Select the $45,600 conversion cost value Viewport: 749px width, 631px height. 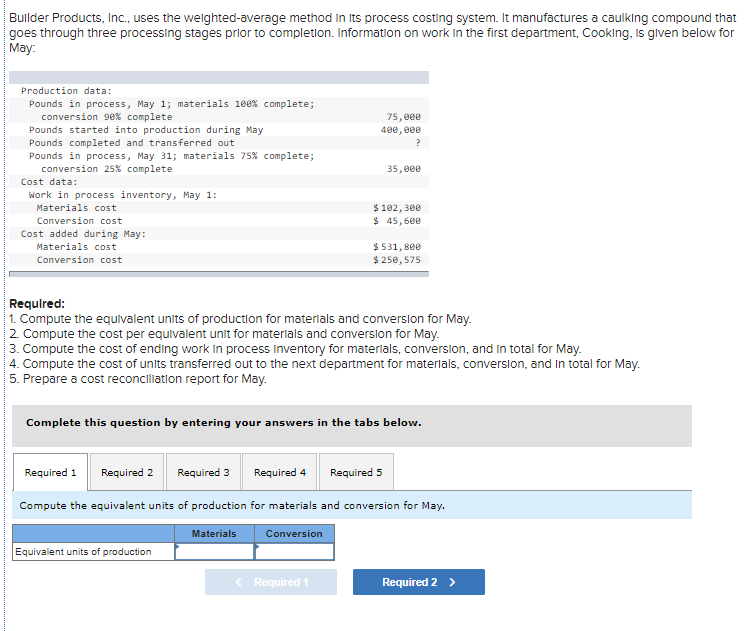pos(397,221)
